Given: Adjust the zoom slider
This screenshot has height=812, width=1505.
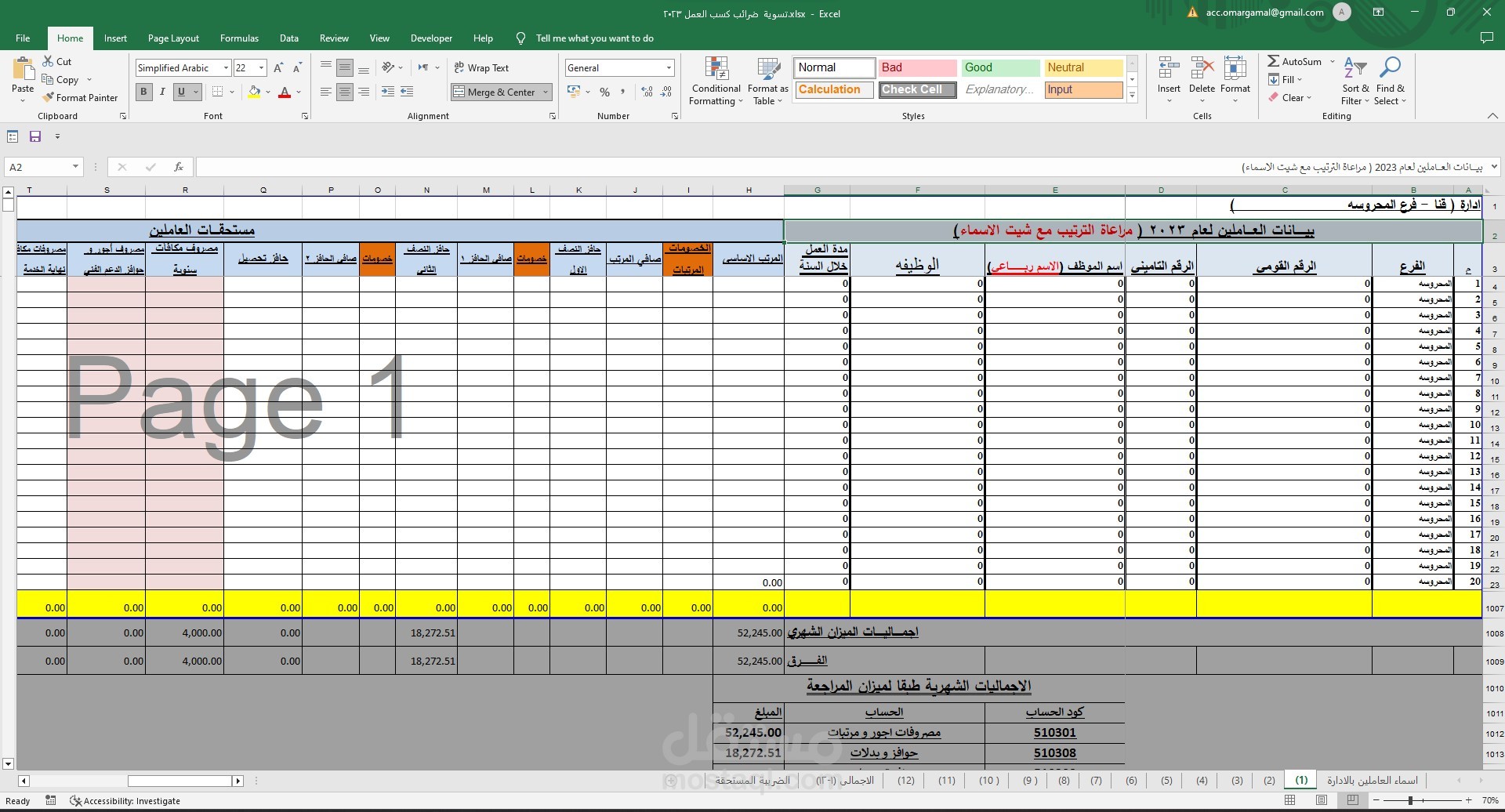Looking at the screenshot, I should (1411, 800).
